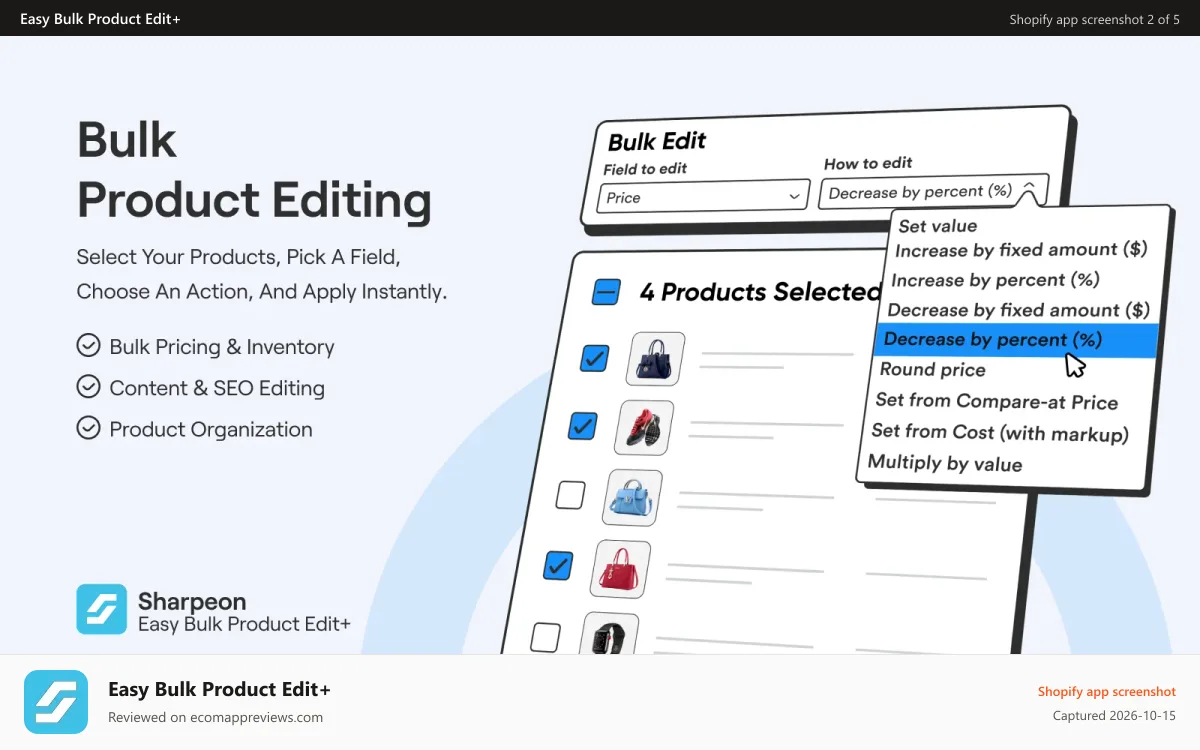Toggle the select-all checkbox beside 4 Products Selected

(606, 292)
